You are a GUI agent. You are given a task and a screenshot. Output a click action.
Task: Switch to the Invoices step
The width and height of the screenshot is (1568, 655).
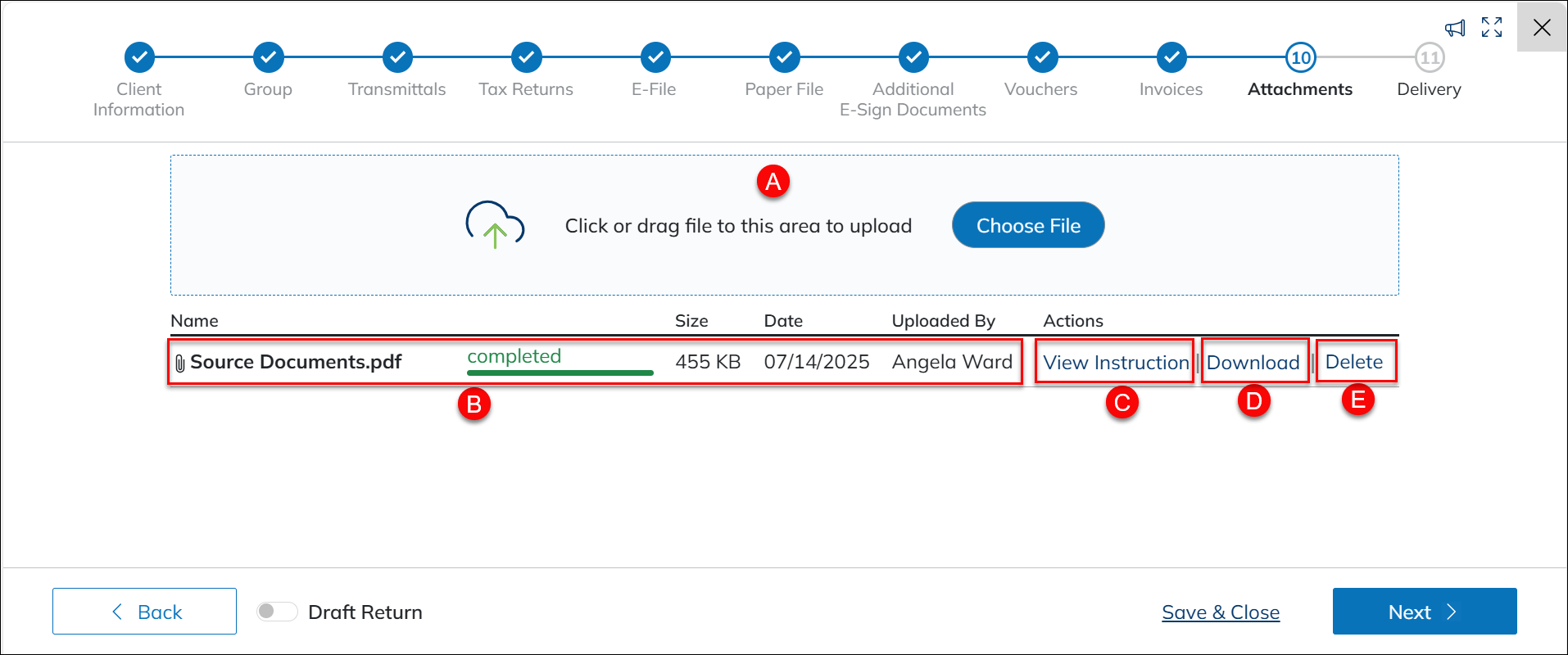click(x=1171, y=57)
